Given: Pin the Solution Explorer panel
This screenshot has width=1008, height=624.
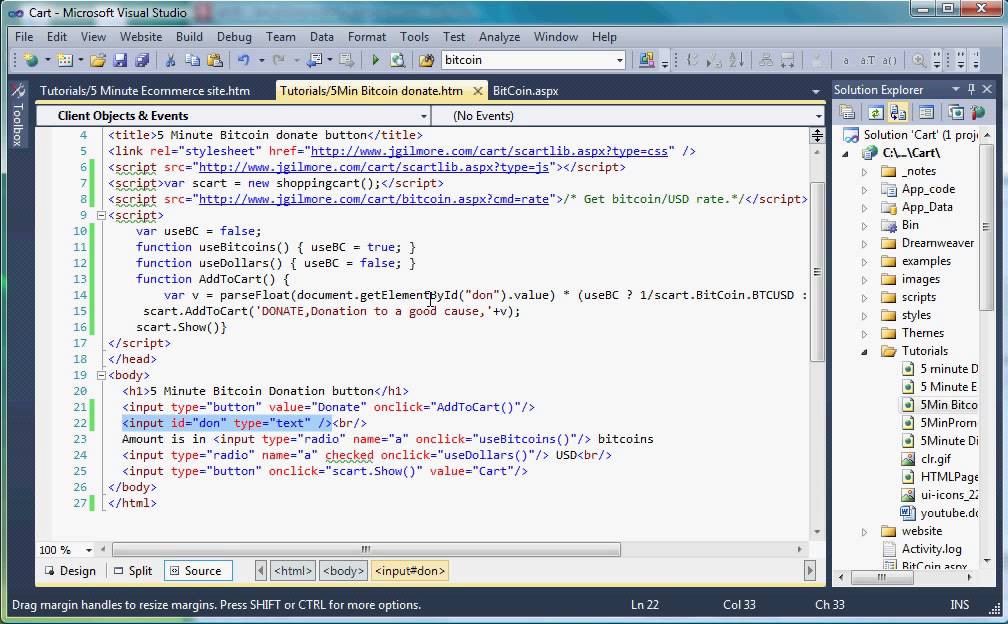Looking at the screenshot, I should (971, 89).
